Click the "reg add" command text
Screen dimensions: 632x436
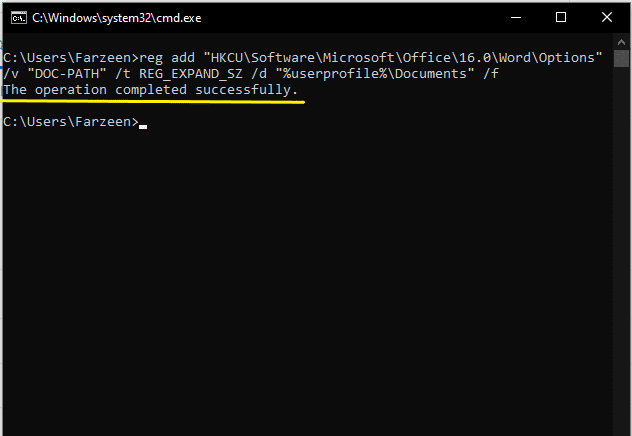pyautogui.click(x=167, y=58)
